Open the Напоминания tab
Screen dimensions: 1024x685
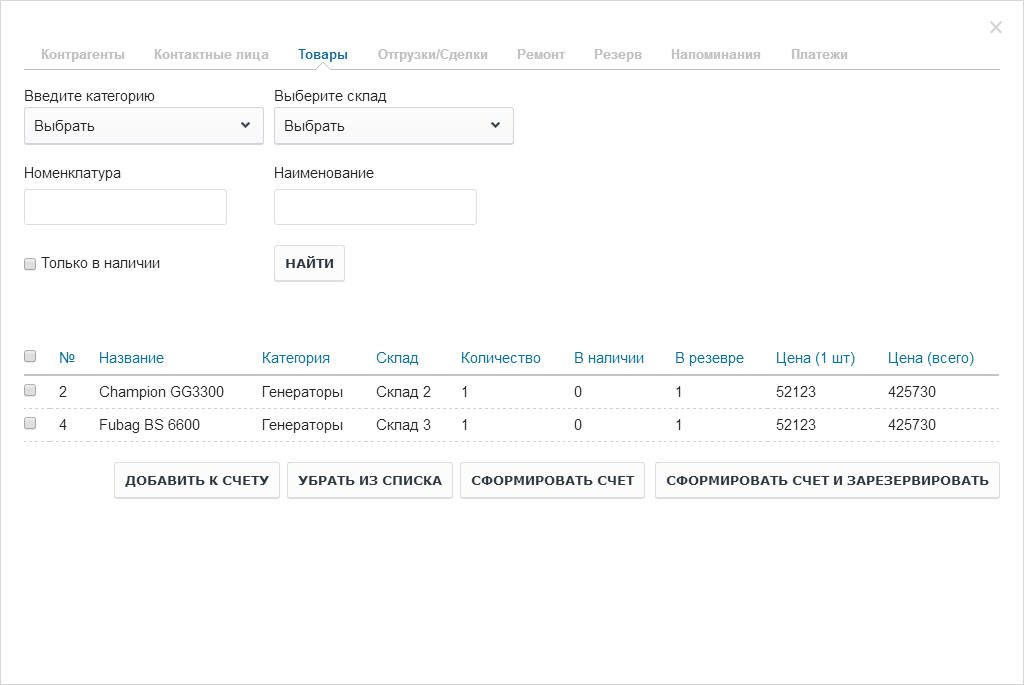click(716, 55)
